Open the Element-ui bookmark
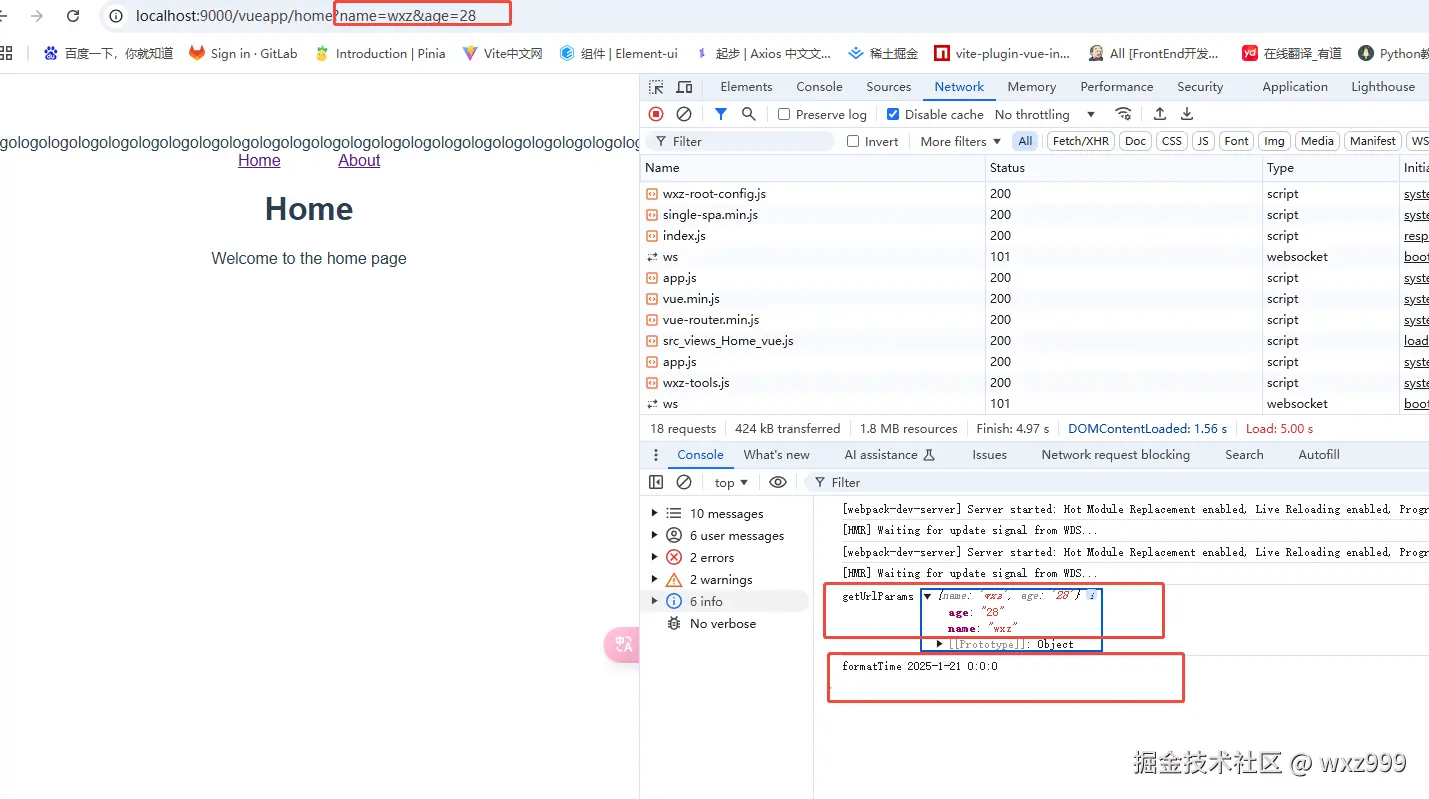 click(618, 53)
